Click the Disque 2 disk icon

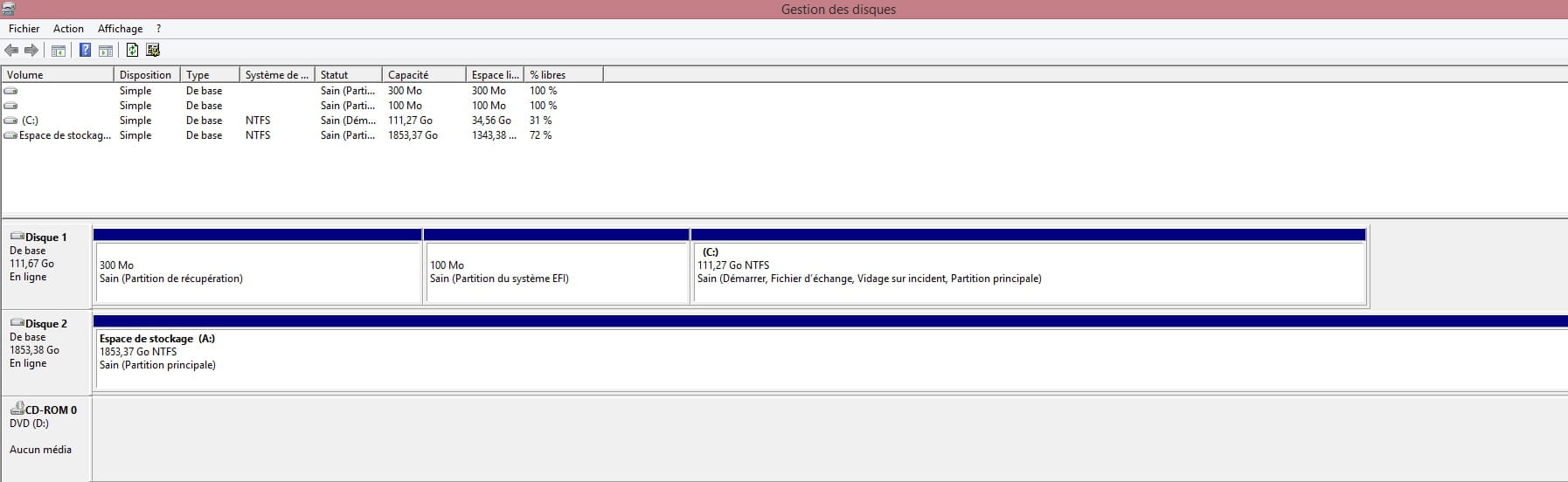(x=17, y=323)
